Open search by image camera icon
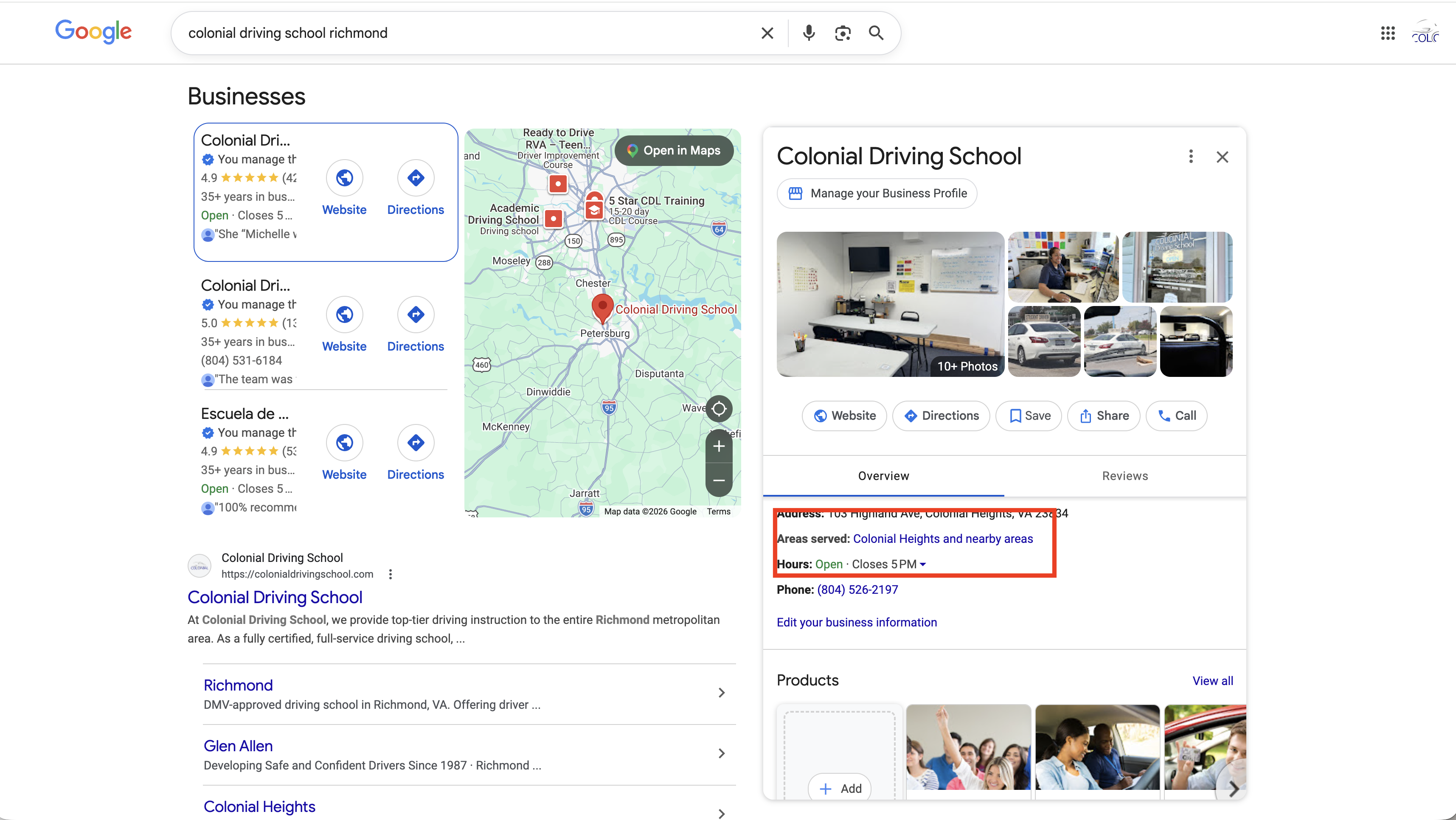 coord(842,34)
